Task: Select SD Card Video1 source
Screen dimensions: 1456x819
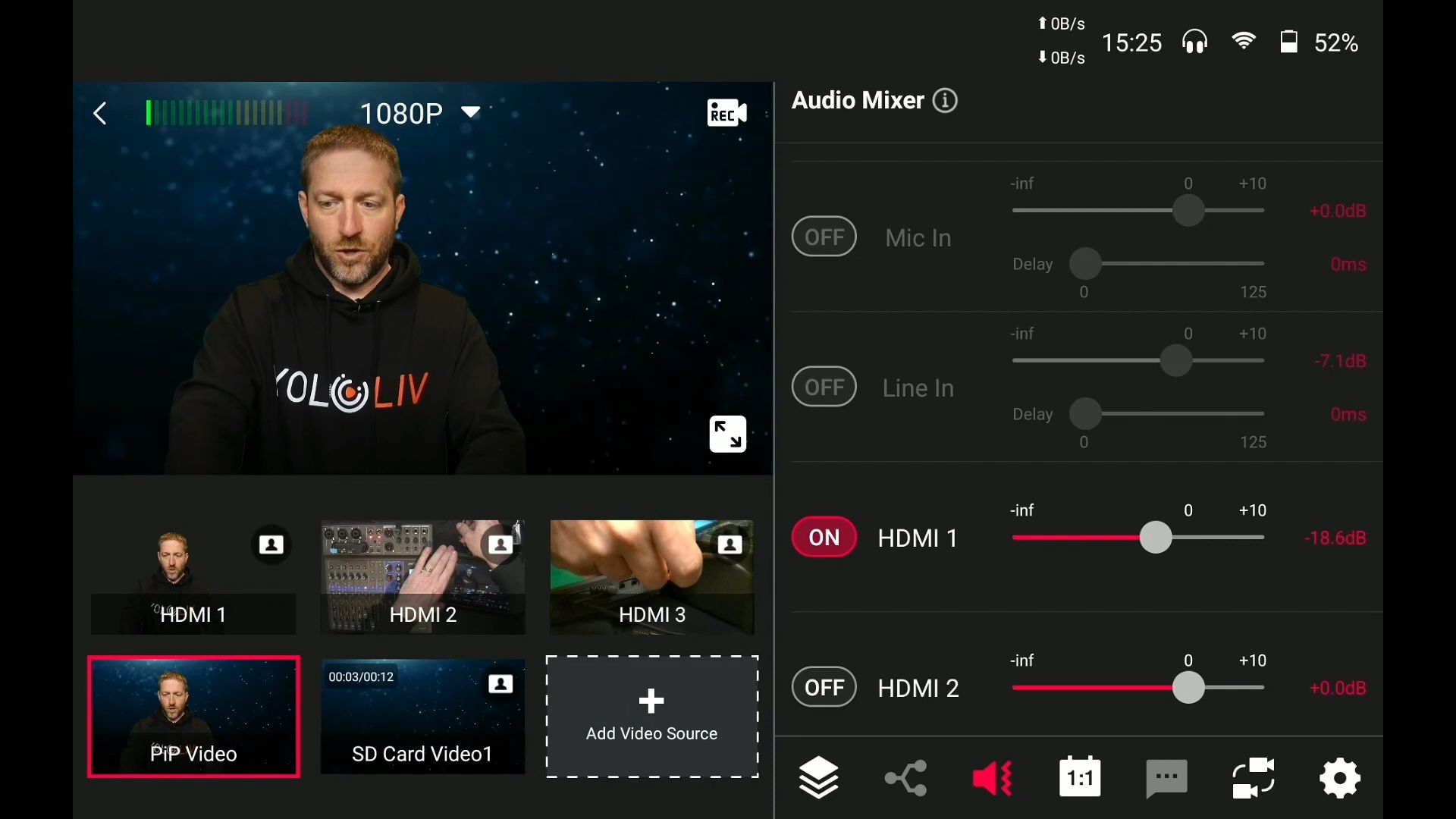Action: [x=422, y=716]
